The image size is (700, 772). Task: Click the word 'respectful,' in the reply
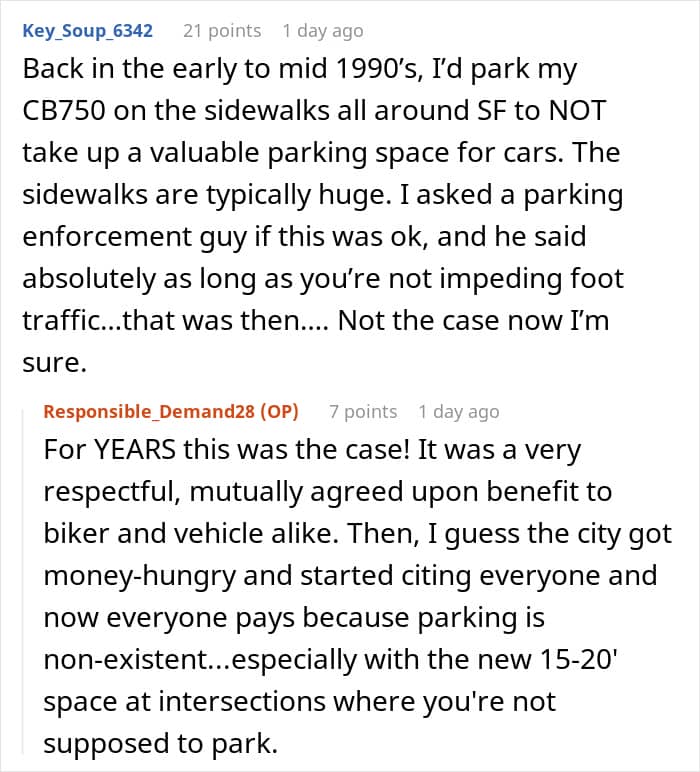pyautogui.click(x=112, y=492)
